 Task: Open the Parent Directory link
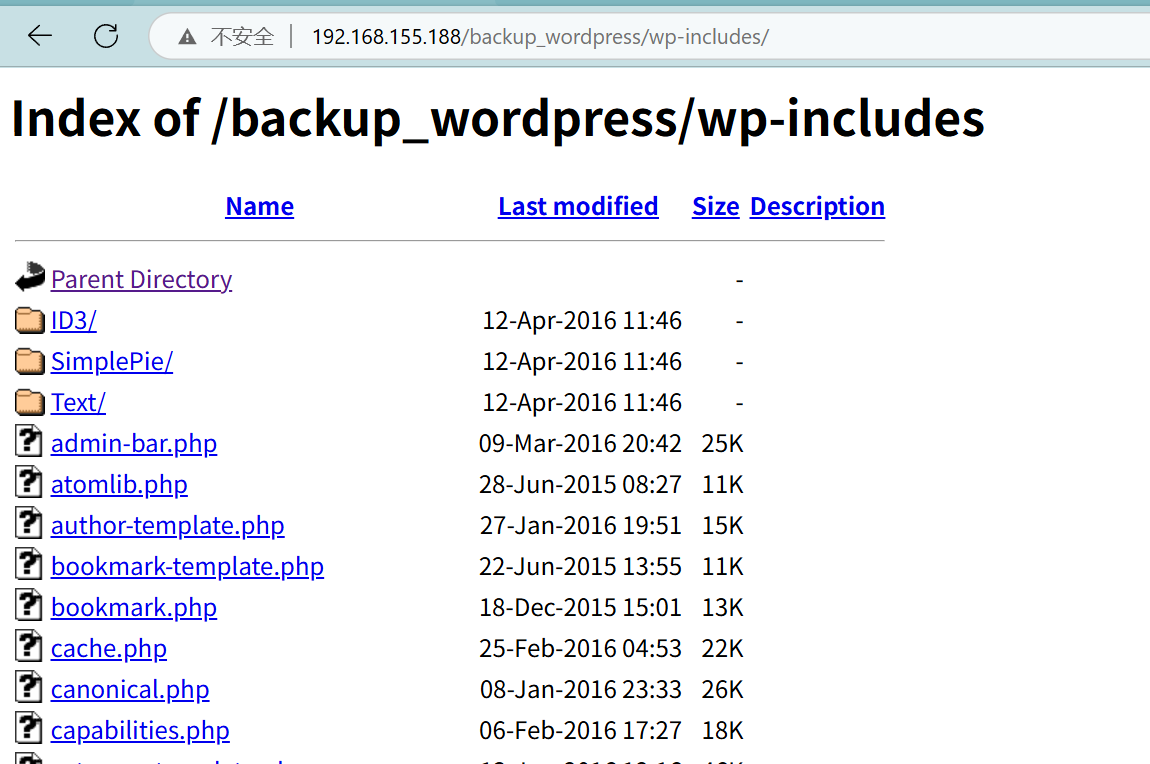click(x=142, y=279)
